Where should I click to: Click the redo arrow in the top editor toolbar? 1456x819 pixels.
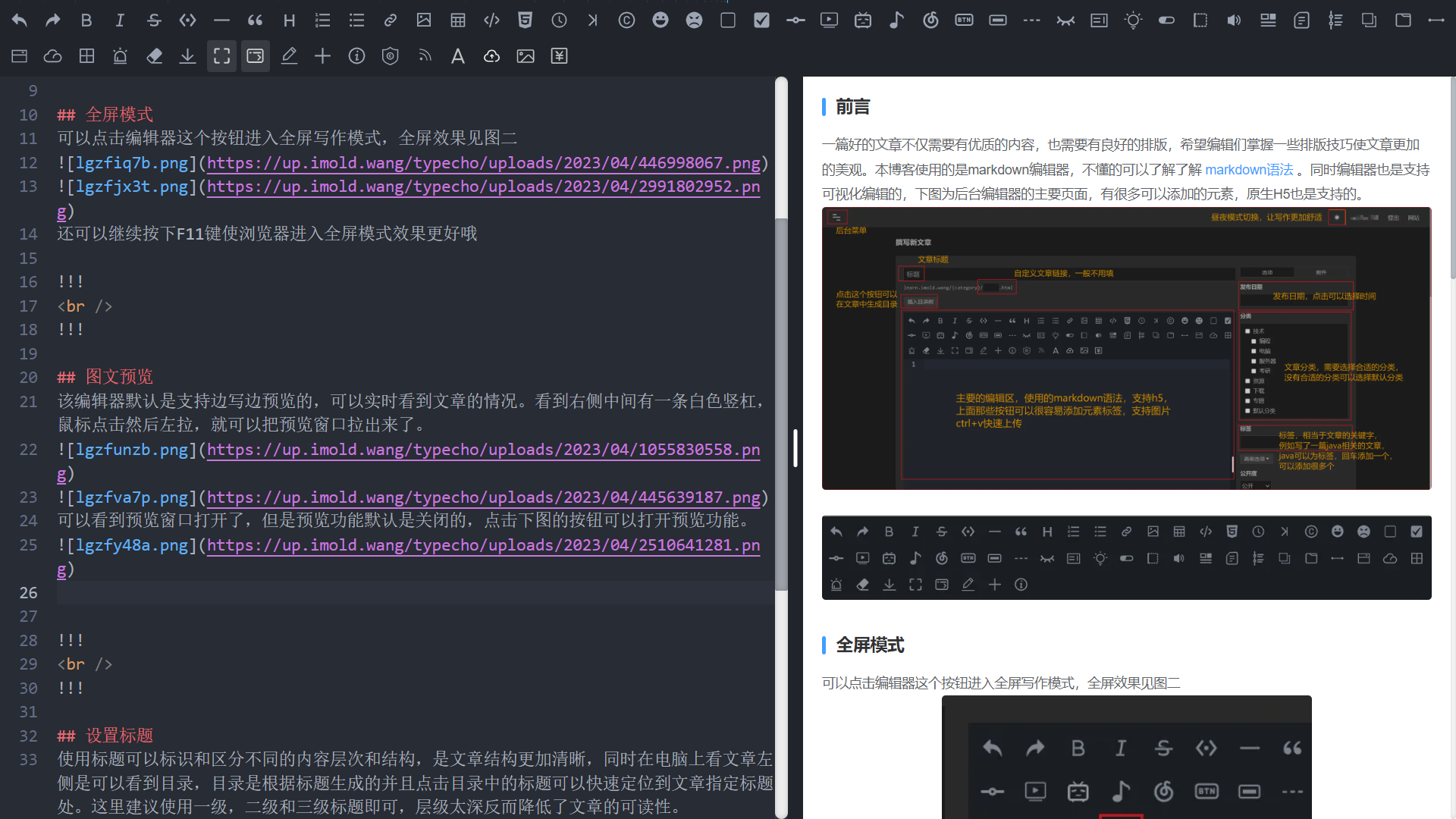[x=52, y=20]
